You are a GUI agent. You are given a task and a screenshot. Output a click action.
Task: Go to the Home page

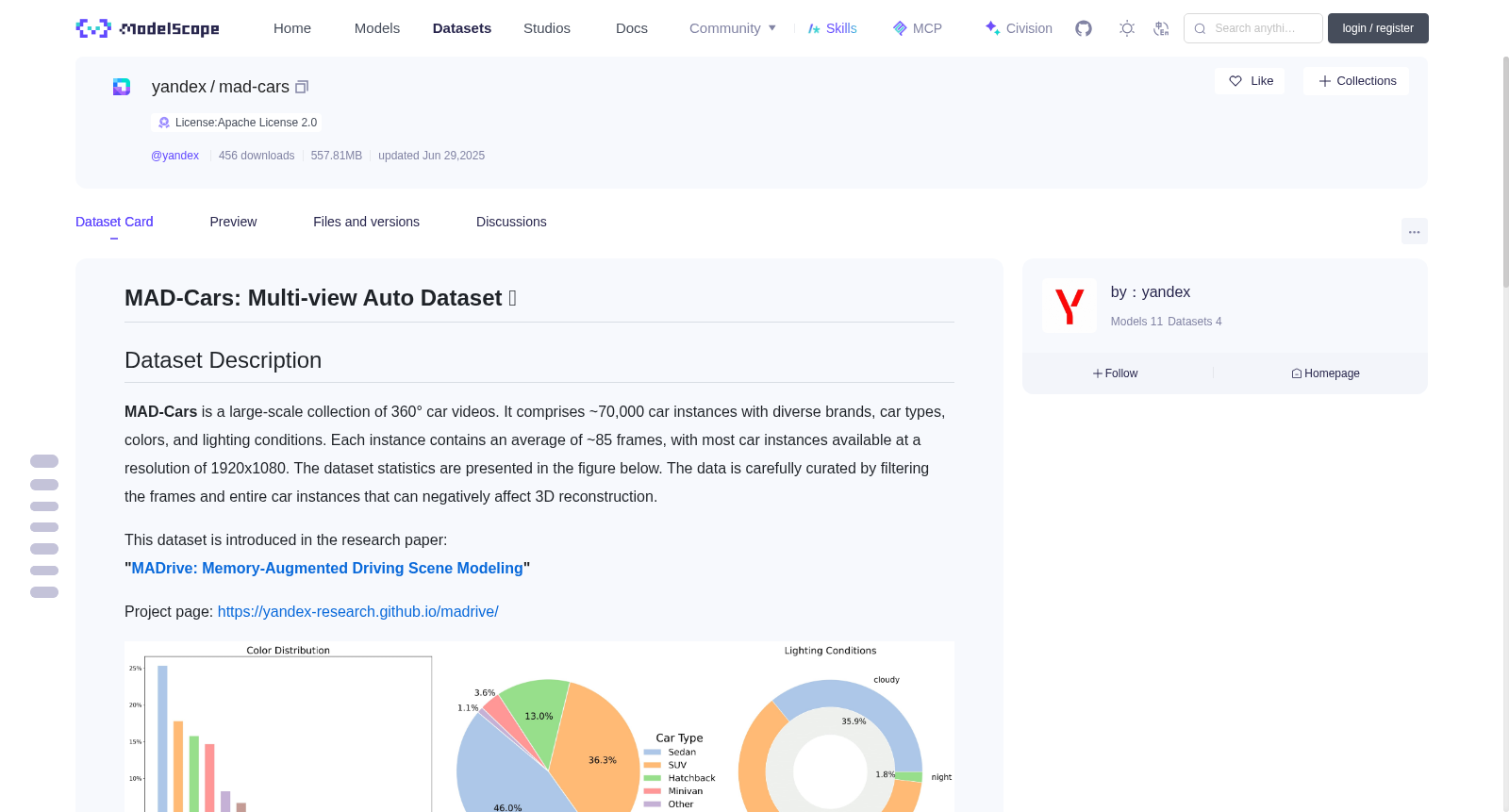(x=292, y=28)
